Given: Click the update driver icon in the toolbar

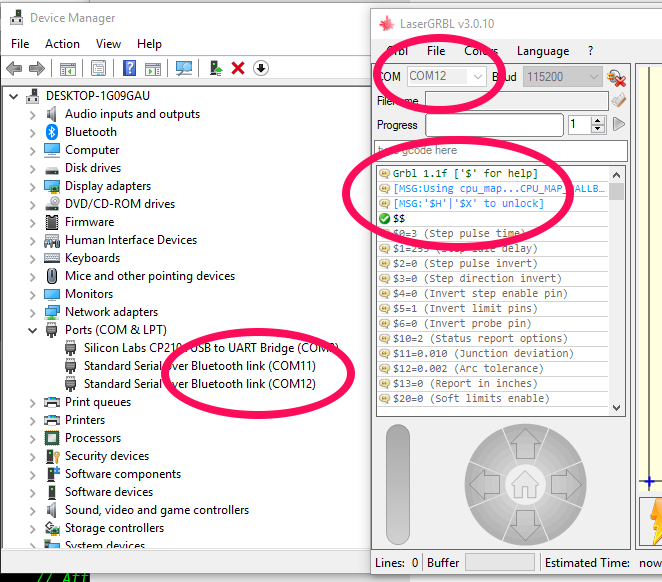Looking at the screenshot, I should [214, 68].
